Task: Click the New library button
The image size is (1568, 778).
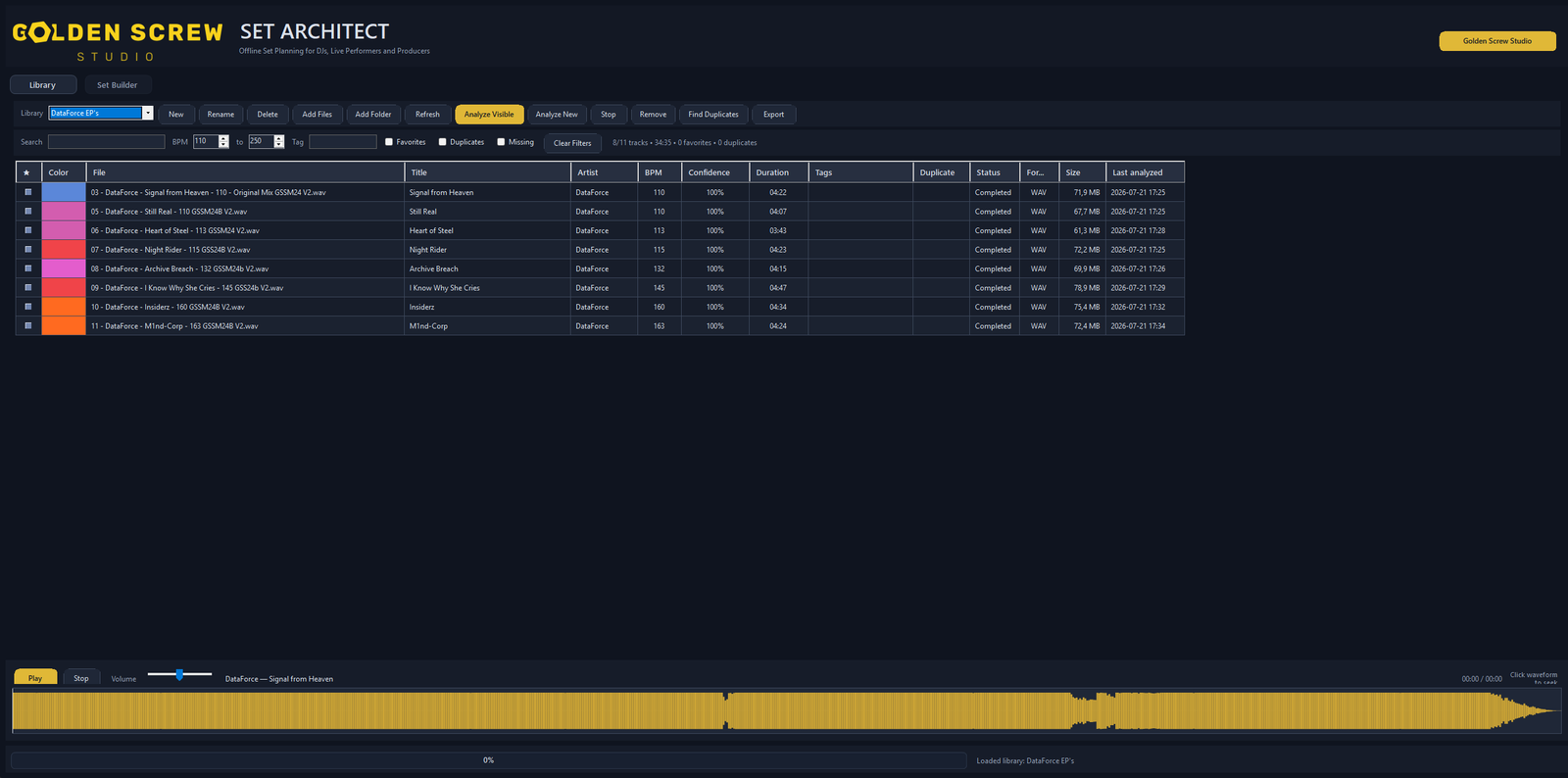Action: pos(176,115)
